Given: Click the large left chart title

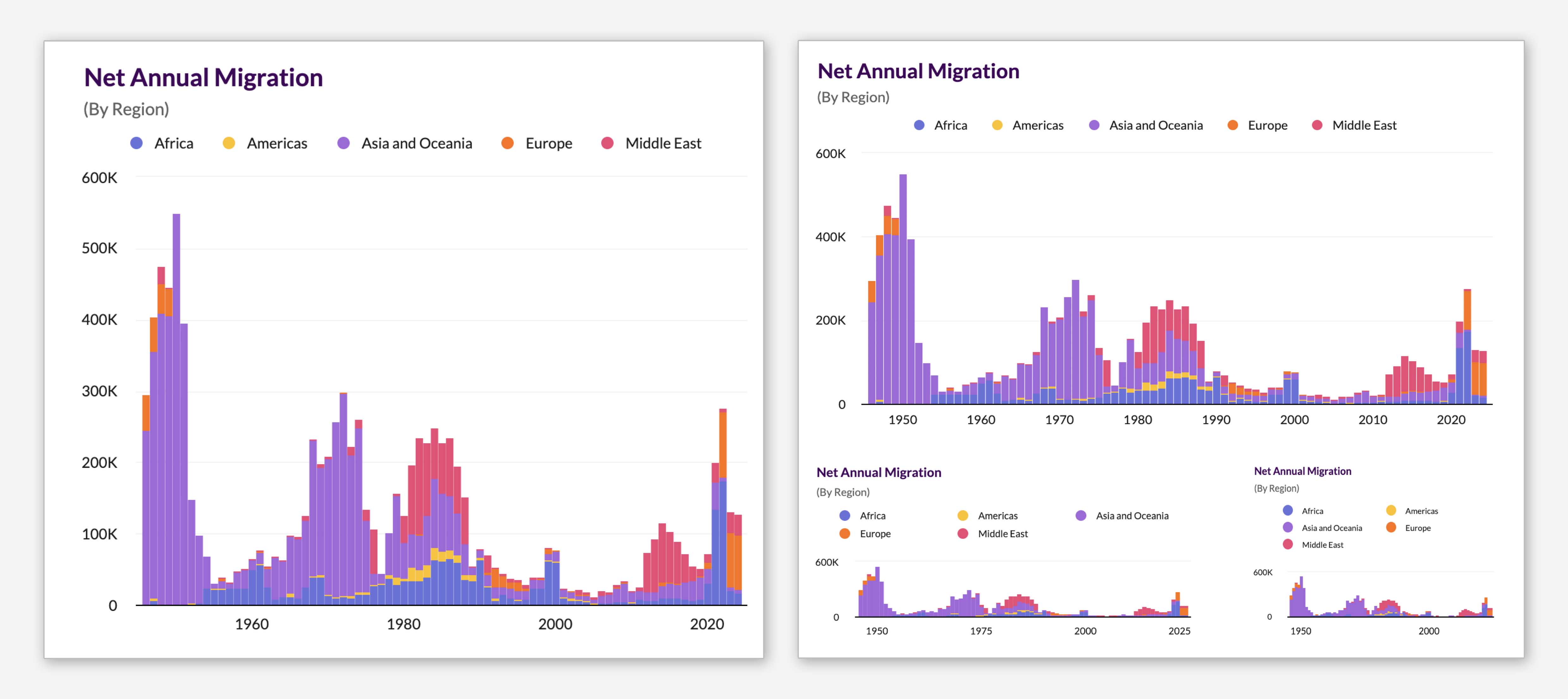Looking at the screenshot, I should [x=203, y=77].
